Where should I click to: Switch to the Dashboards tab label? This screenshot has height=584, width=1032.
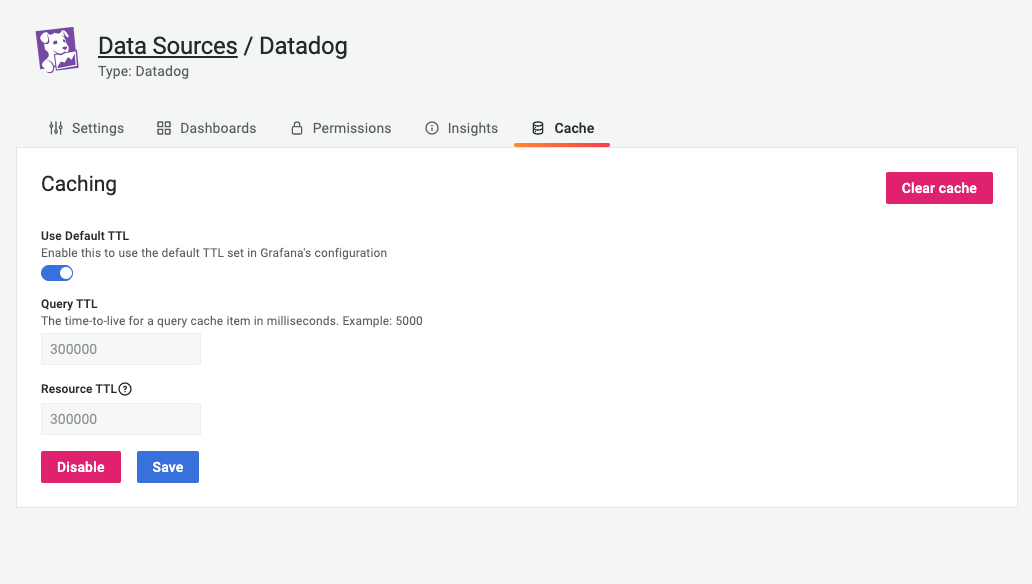coord(218,128)
